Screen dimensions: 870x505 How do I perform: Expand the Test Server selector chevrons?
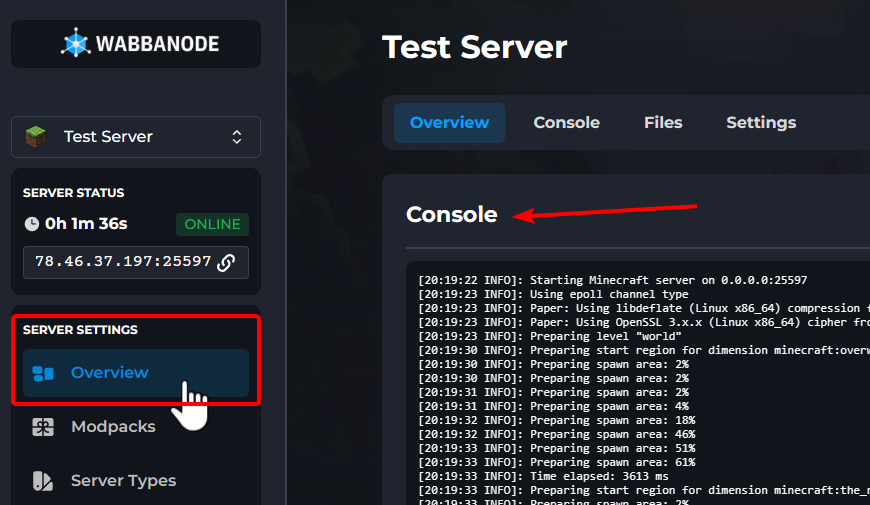coord(237,137)
